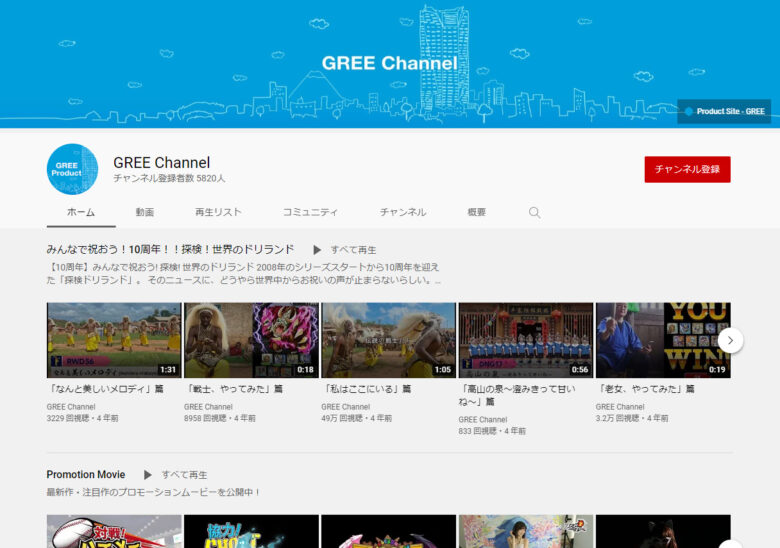Click text 最新作・注目作のプロモーションムービーを公開中！
Viewport: 780px width, 548px height.
point(153,492)
